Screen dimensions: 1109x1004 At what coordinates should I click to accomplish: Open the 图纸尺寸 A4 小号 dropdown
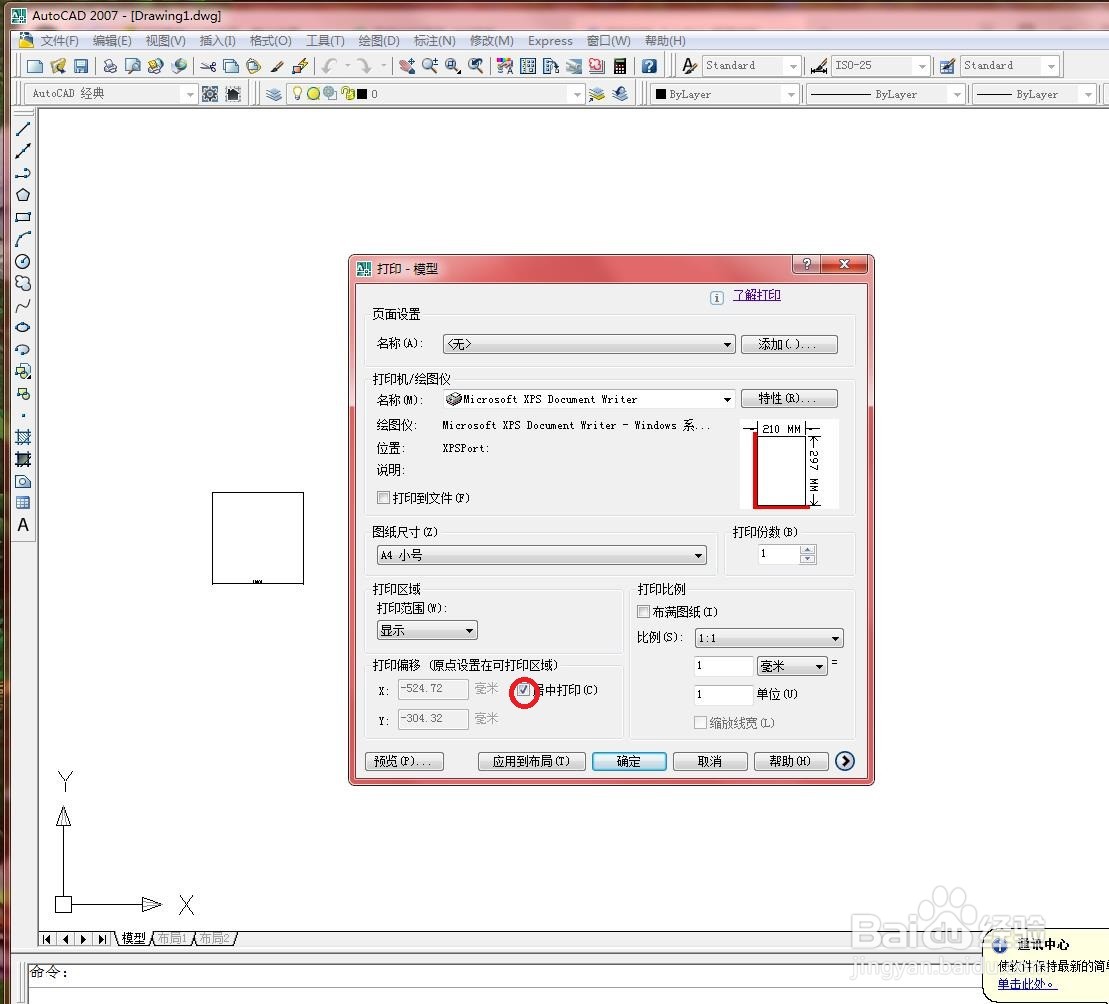pyautogui.click(x=541, y=555)
